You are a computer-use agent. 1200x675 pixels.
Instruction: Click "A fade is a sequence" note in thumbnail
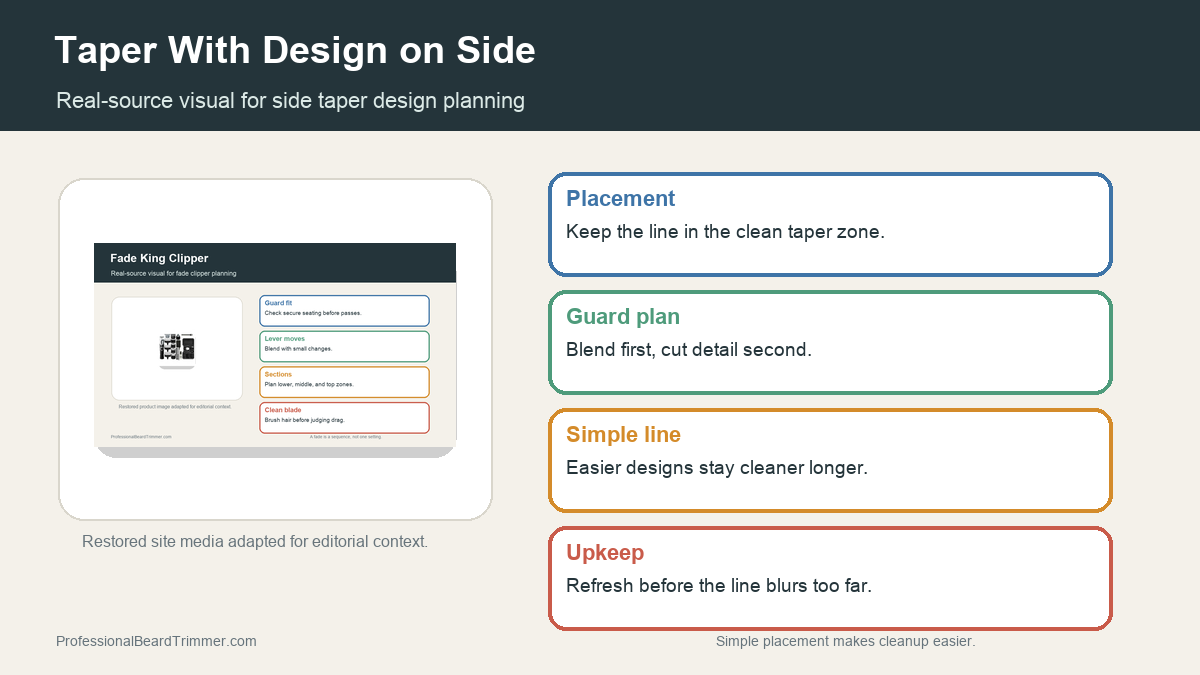345,437
